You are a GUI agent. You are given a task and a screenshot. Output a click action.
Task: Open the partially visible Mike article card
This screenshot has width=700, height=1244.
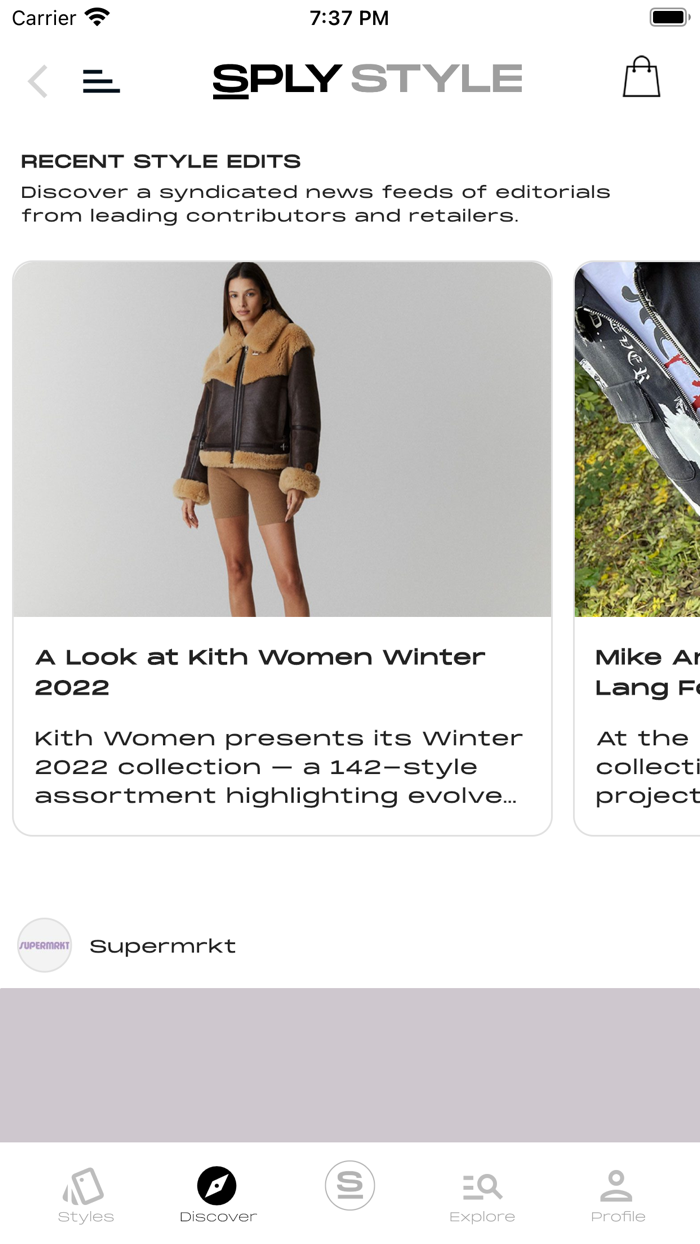[637, 548]
